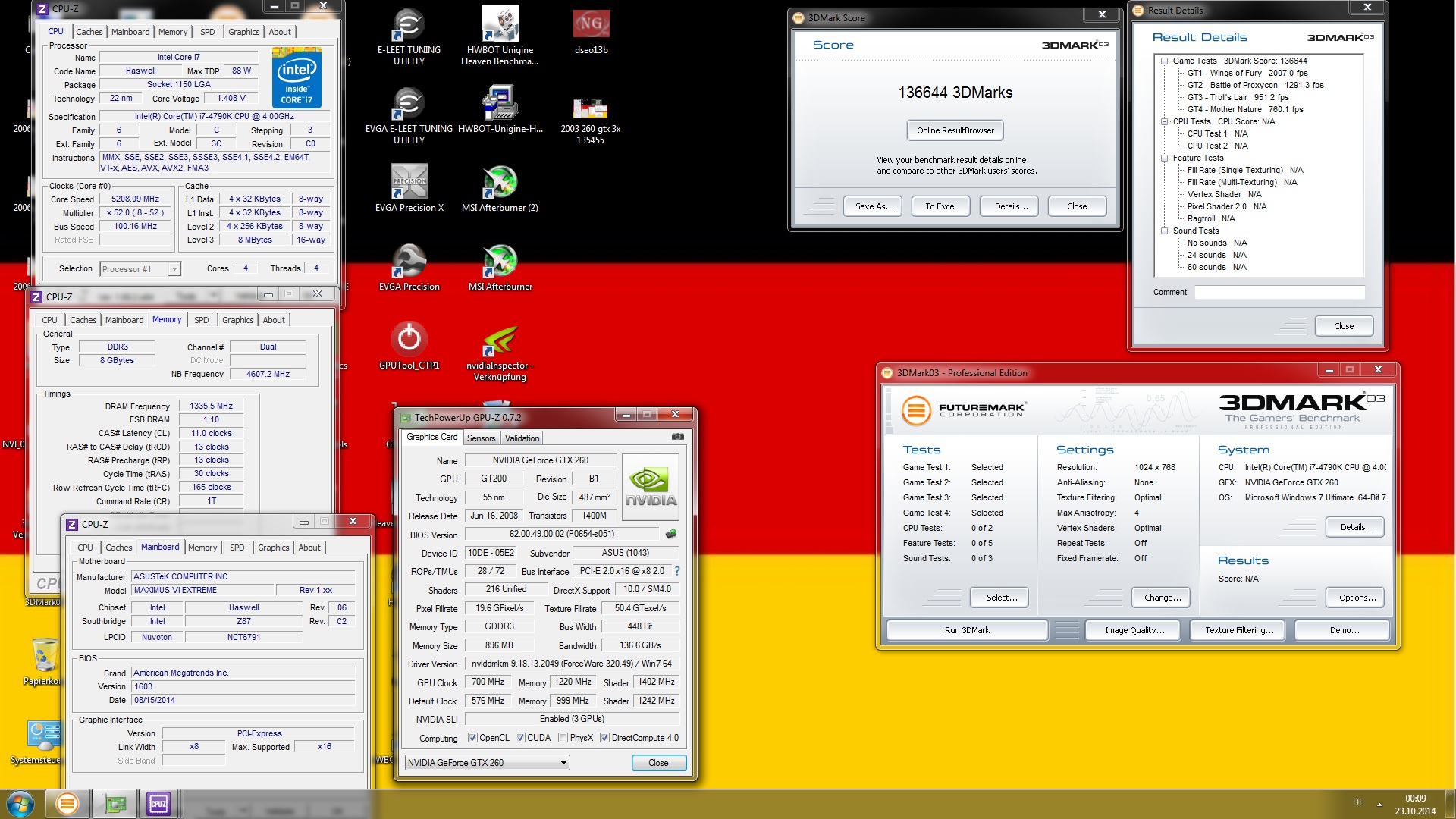Click Save As... in 3DMark Score
1456x819 pixels.
[873, 206]
